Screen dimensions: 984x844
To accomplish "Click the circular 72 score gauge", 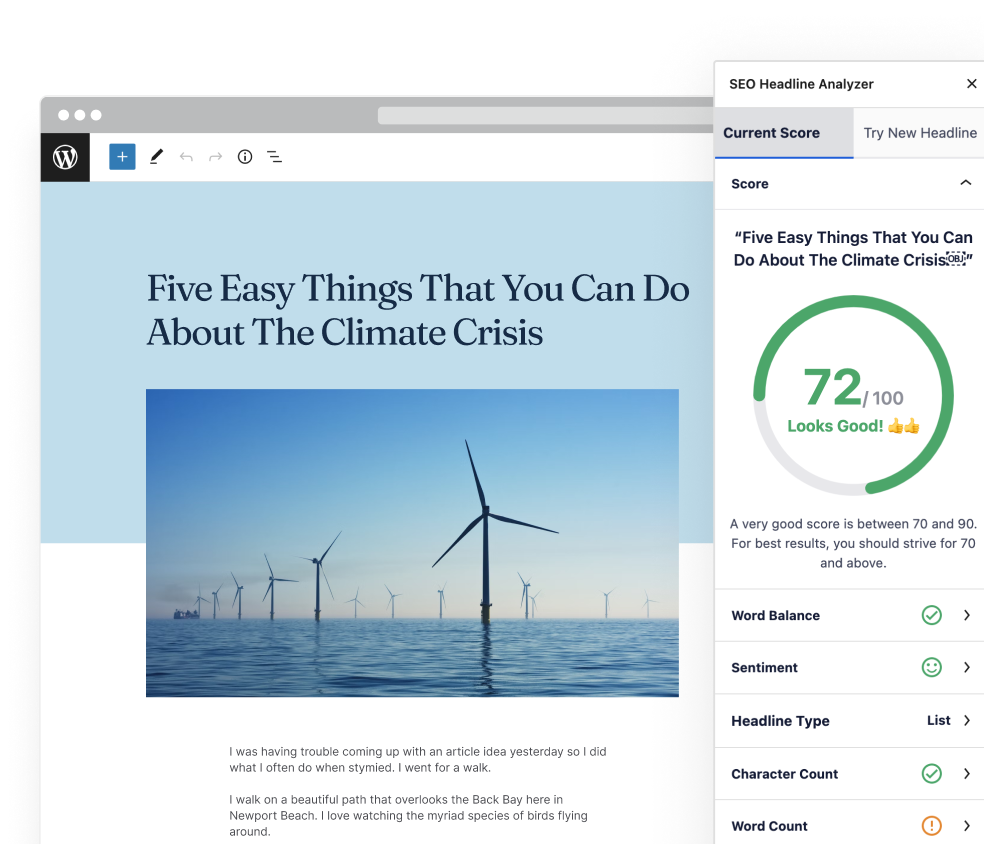I will 853,396.
